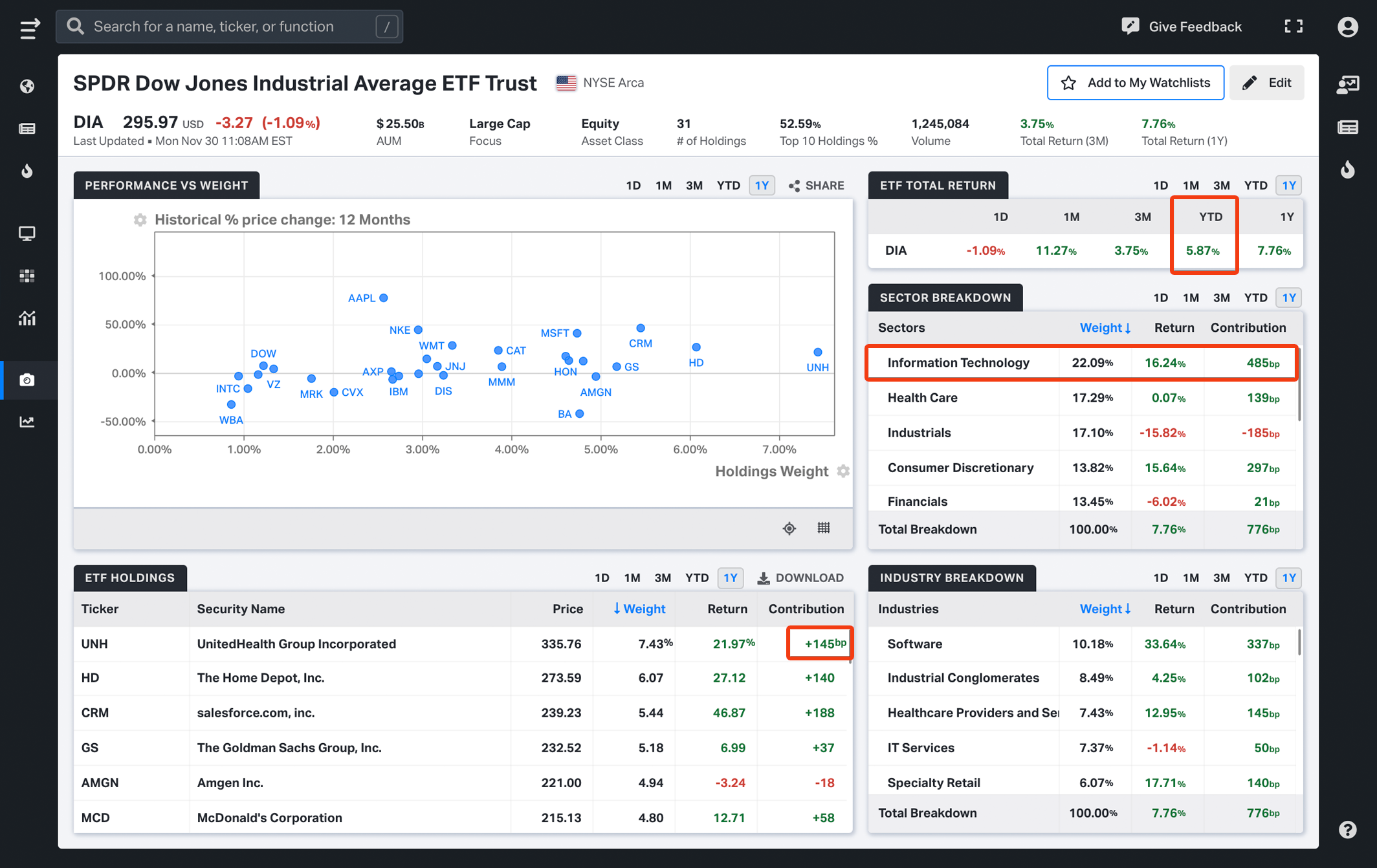The height and width of the screenshot is (868, 1377).
Task: Open the Holdings Weight axis gear settings
Action: pyautogui.click(x=843, y=471)
